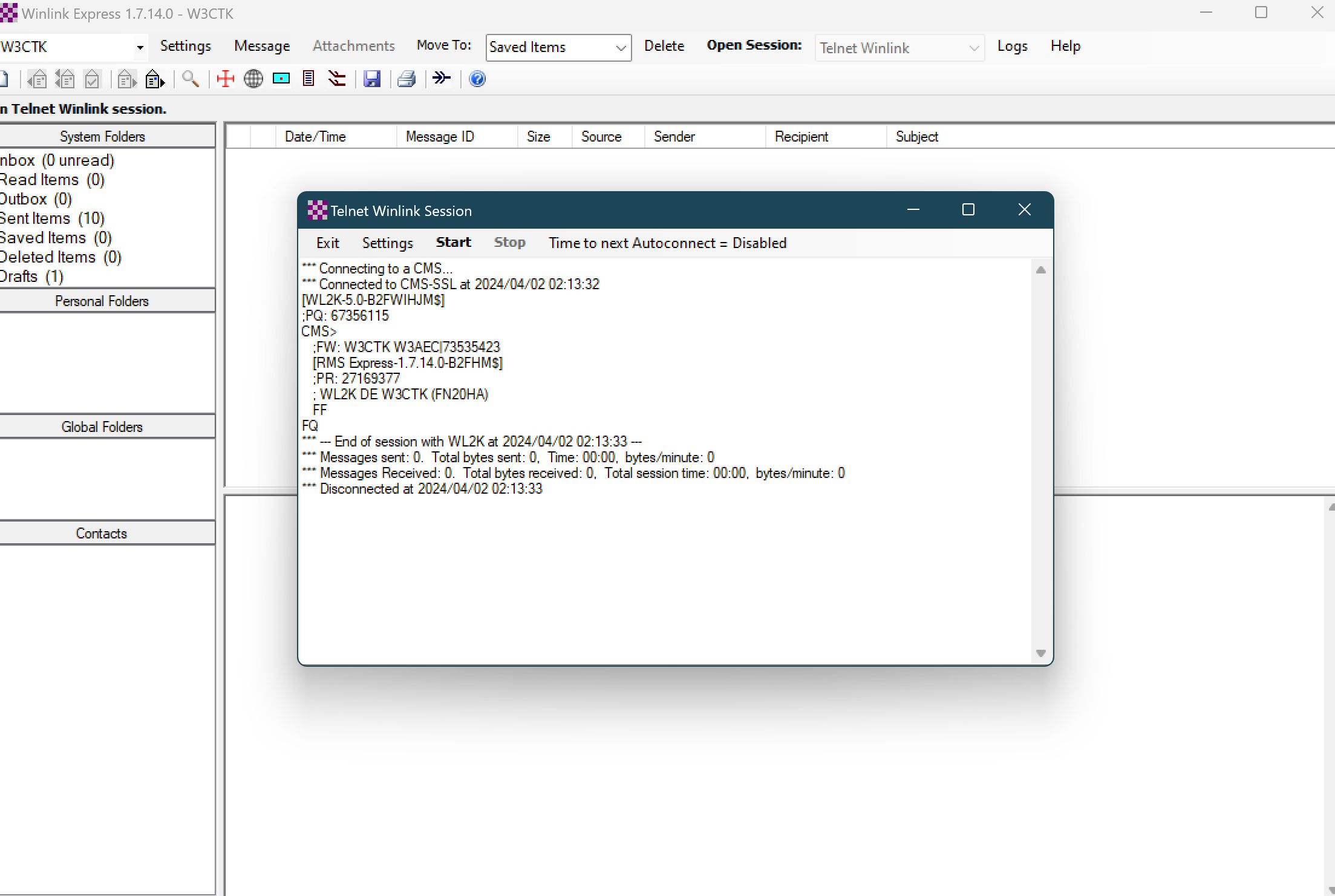
Task: Click the dark red propagation arrows icon
Action: coord(337,79)
